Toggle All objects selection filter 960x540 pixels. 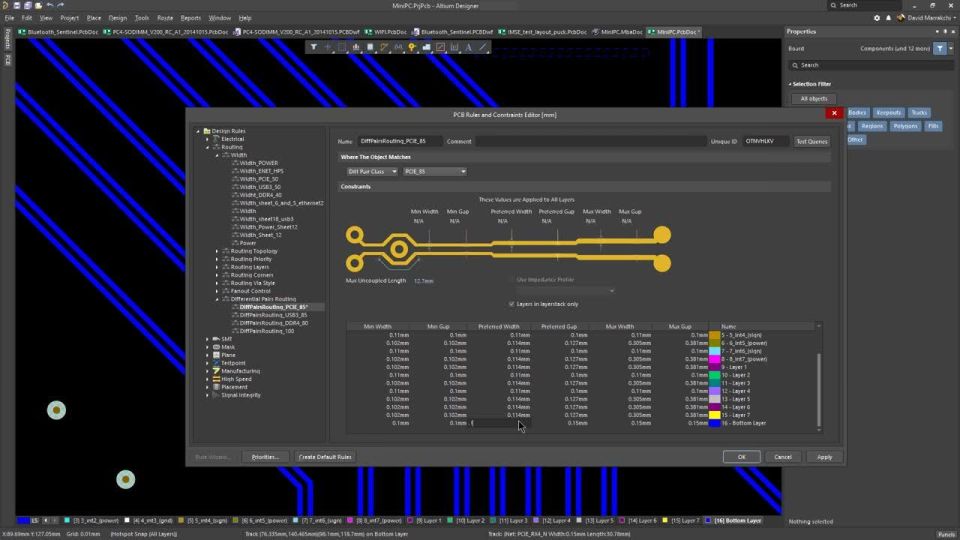tap(814, 99)
